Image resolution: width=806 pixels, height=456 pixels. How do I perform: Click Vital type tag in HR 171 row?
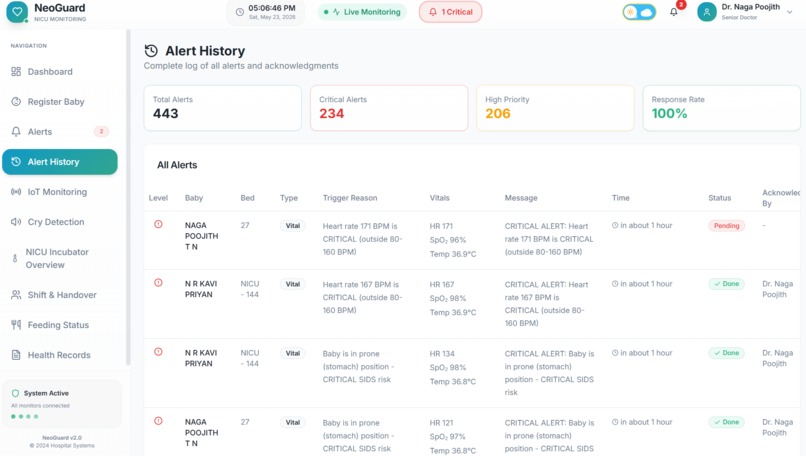tap(292, 226)
